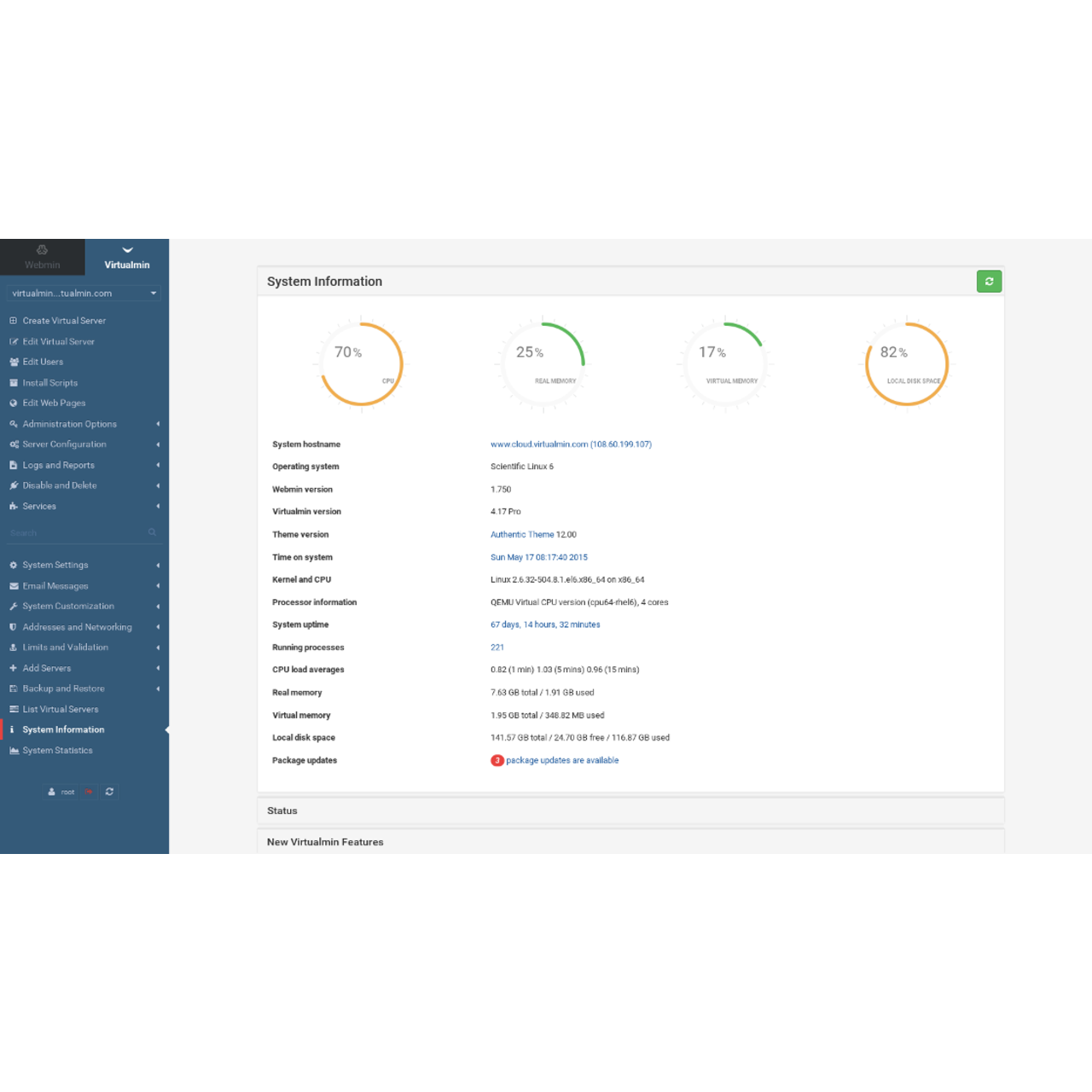Image resolution: width=1092 pixels, height=1092 pixels.
Task: Click the System Settings gear icon
Action: click(13, 565)
